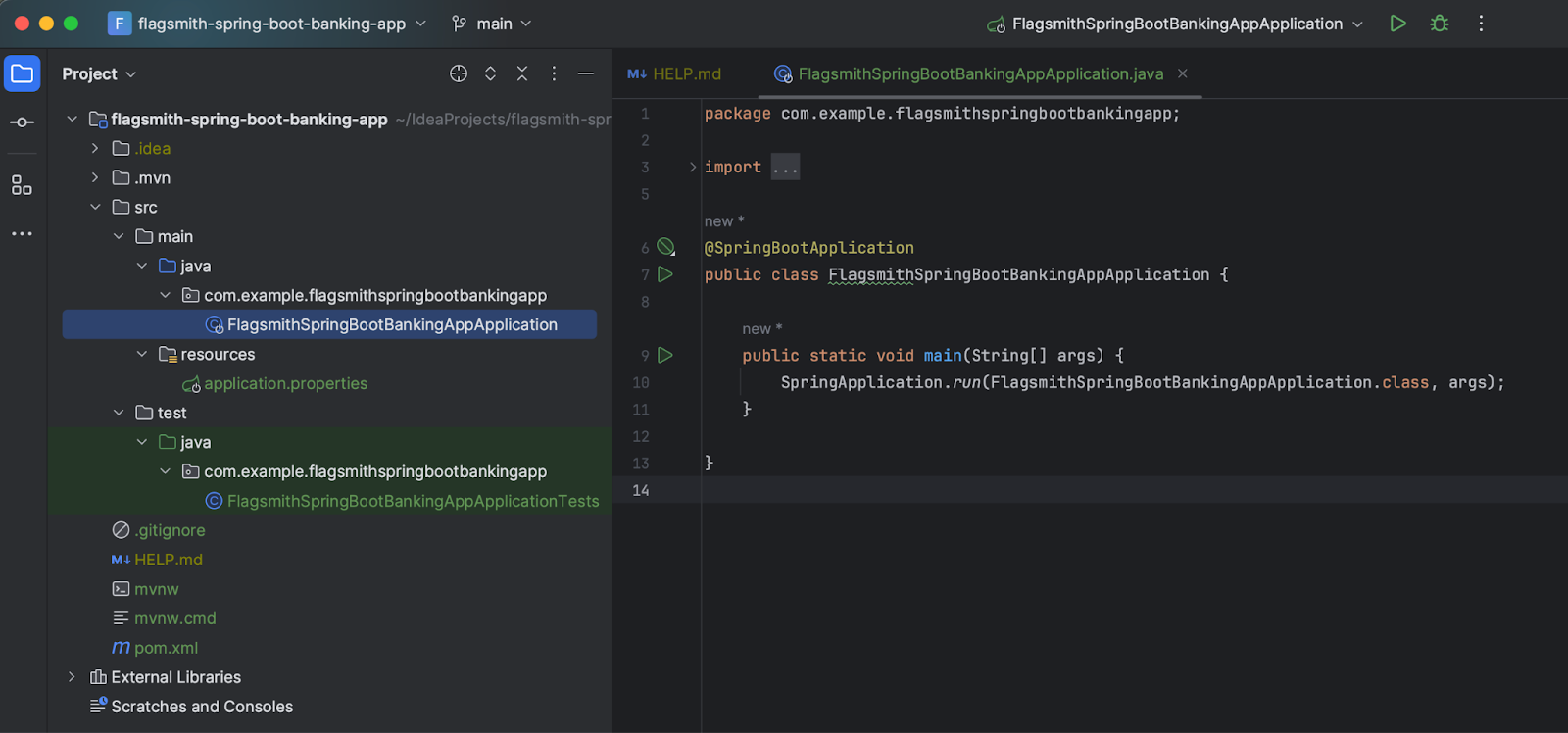
Task: Unfold the import statements in editor
Action: tap(693, 167)
